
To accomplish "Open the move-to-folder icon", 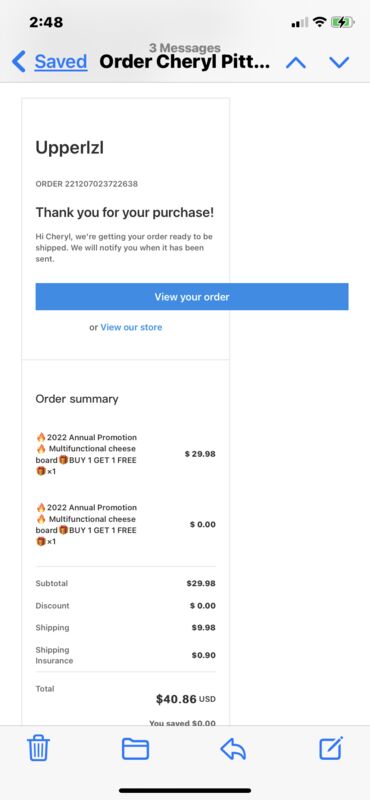I will pos(135,749).
